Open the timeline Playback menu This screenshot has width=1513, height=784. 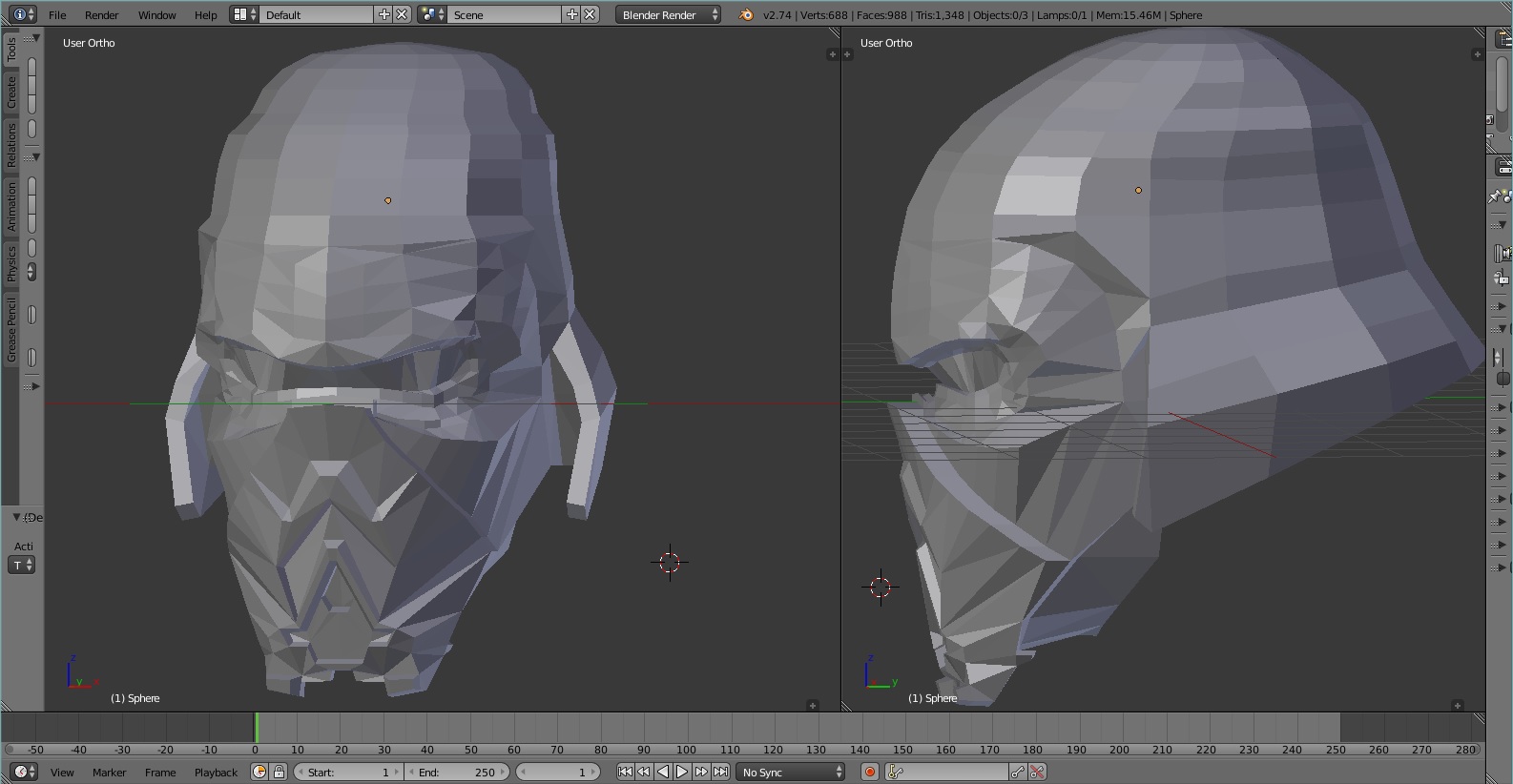(216, 773)
